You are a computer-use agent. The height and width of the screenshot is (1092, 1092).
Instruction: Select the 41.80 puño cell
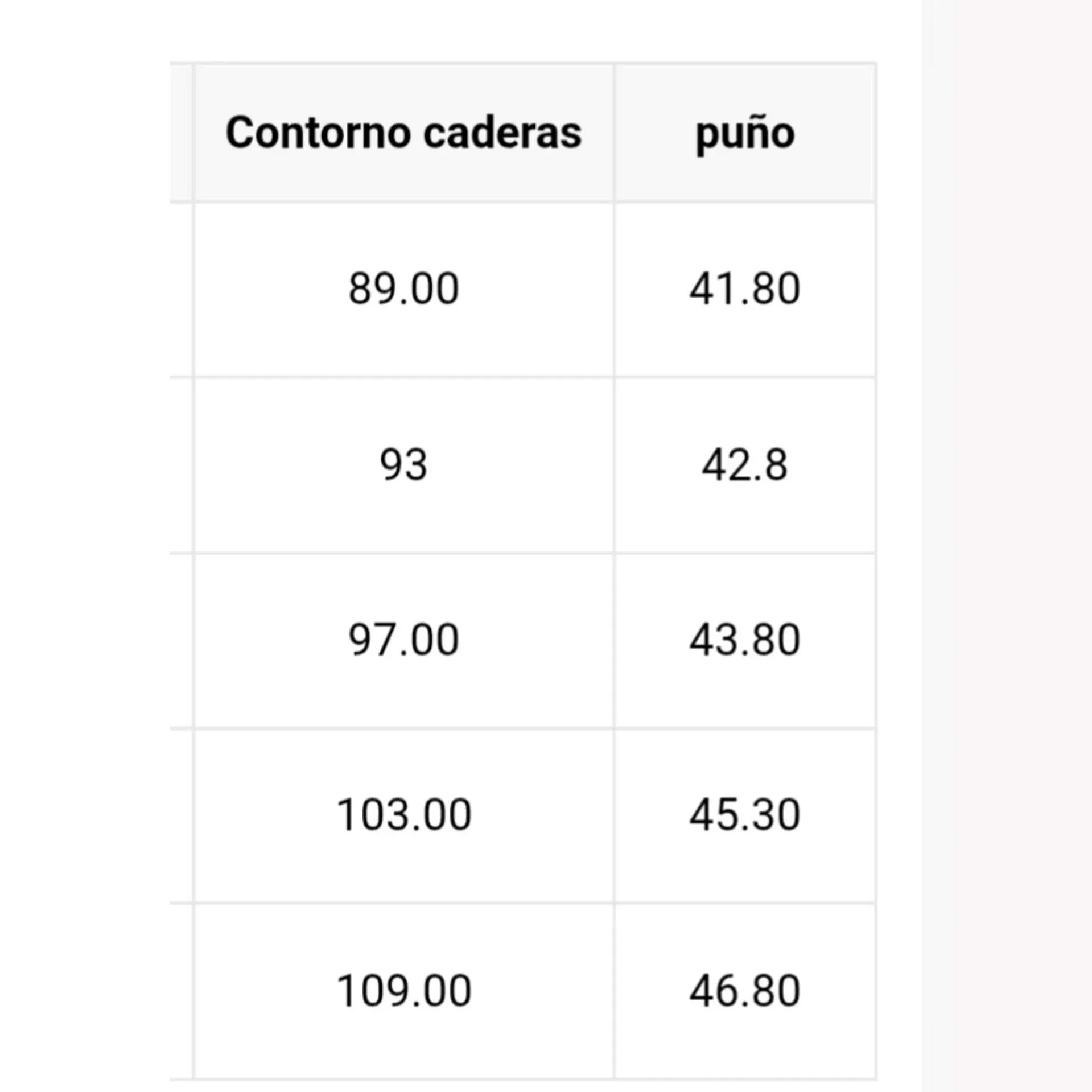pyautogui.click(x=744, y=289)
